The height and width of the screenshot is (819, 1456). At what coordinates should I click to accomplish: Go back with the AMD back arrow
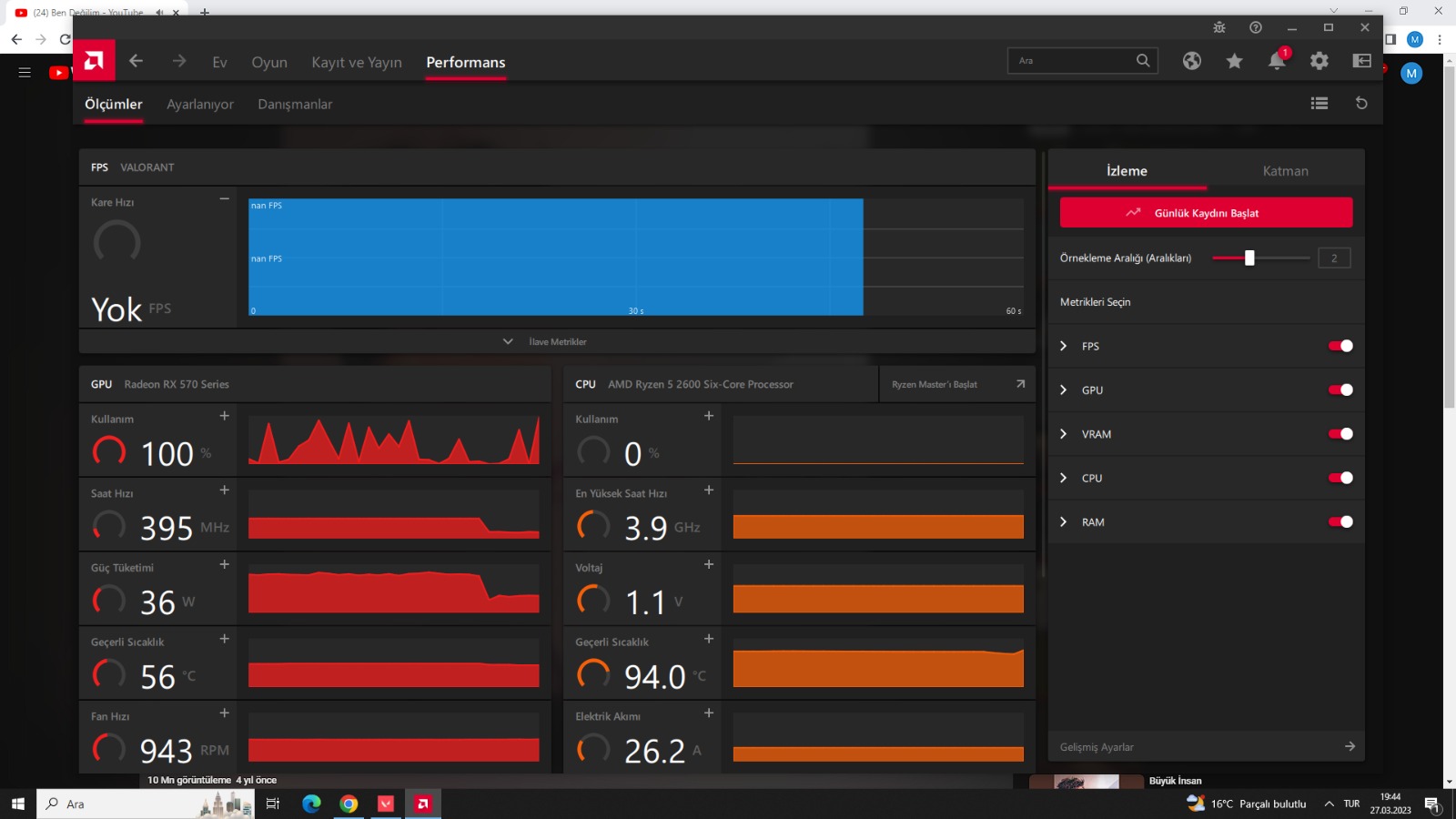click(136, 61)
